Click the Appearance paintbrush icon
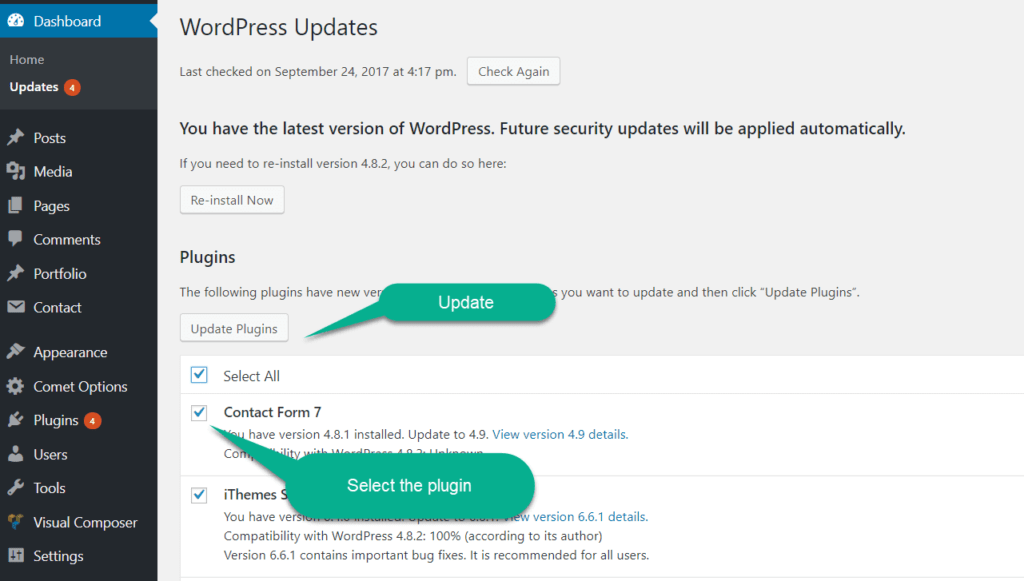 tap(16, 352)
